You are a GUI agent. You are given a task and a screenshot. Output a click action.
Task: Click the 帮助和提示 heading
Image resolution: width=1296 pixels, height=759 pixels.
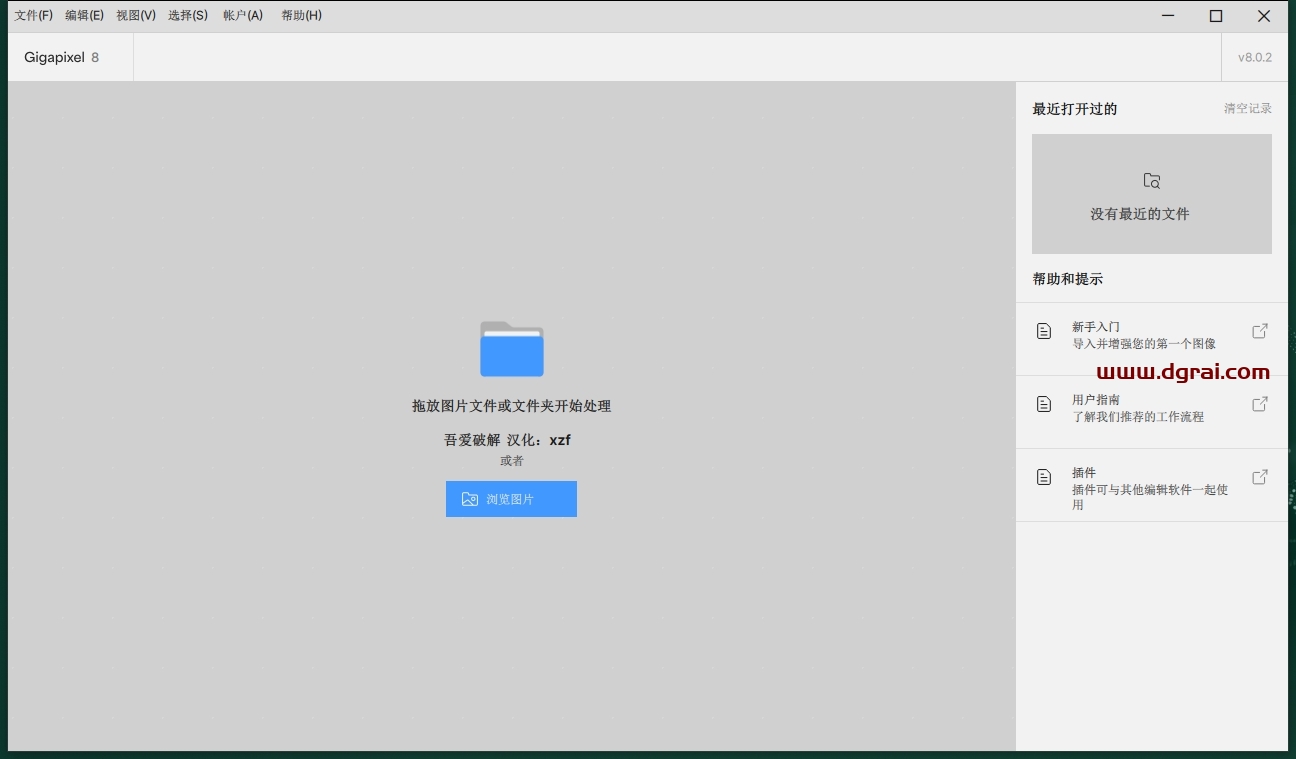click(x=1068, y=279)
